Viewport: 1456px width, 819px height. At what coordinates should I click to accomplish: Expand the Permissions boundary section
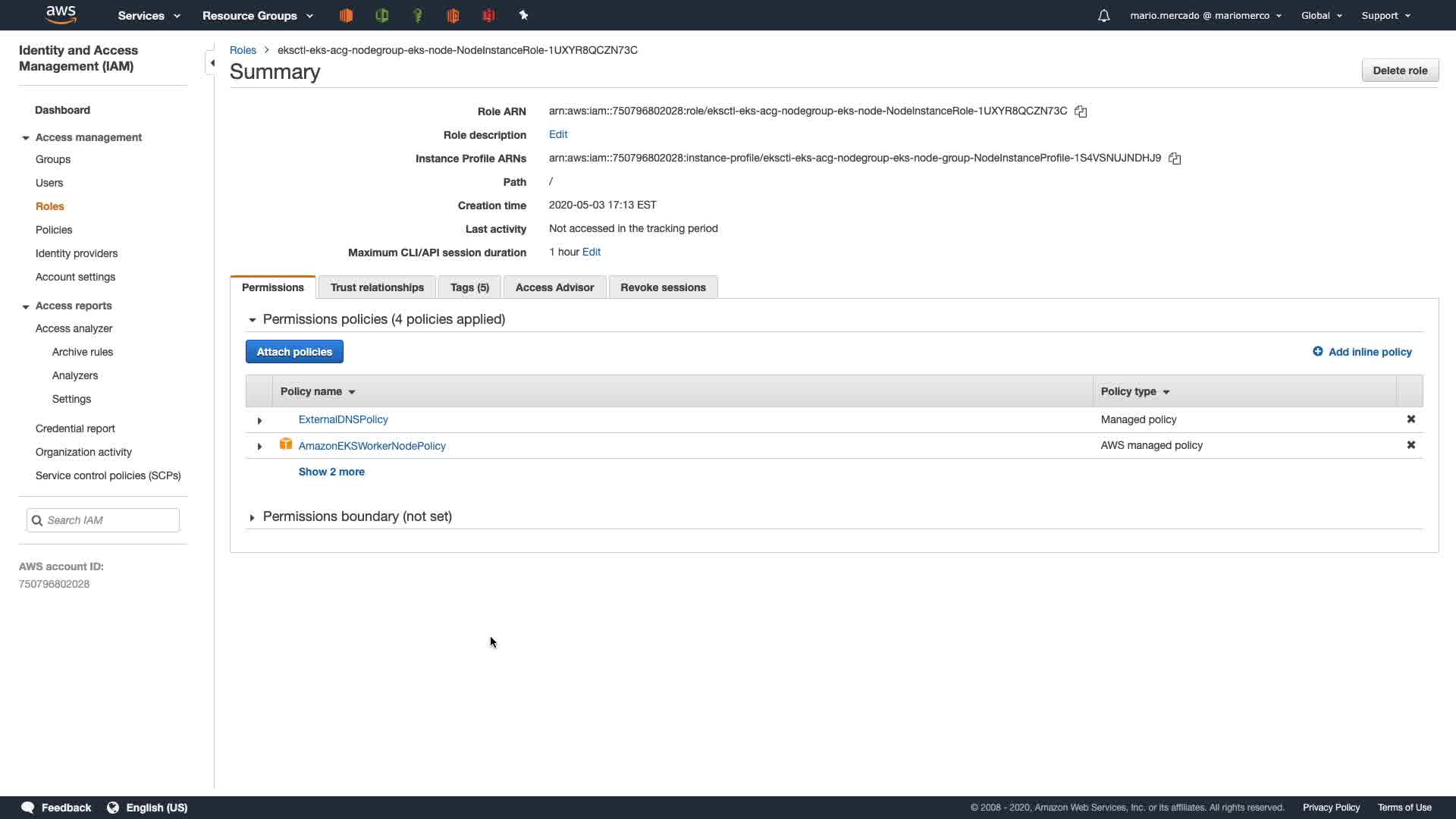(x=252, y=517)
